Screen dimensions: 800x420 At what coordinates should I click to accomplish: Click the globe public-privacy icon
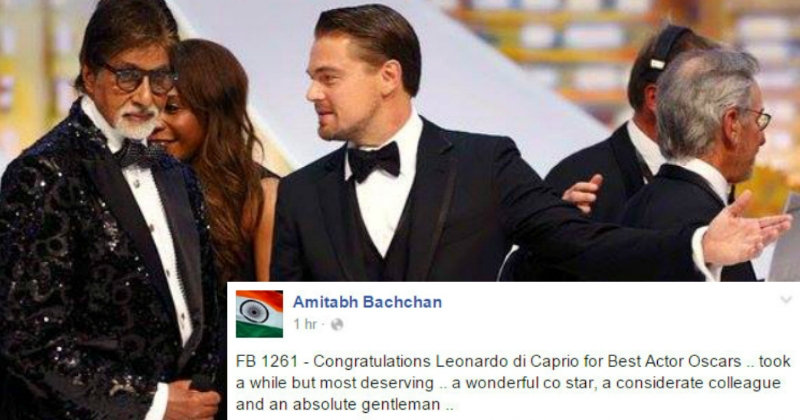pos(337,324)
